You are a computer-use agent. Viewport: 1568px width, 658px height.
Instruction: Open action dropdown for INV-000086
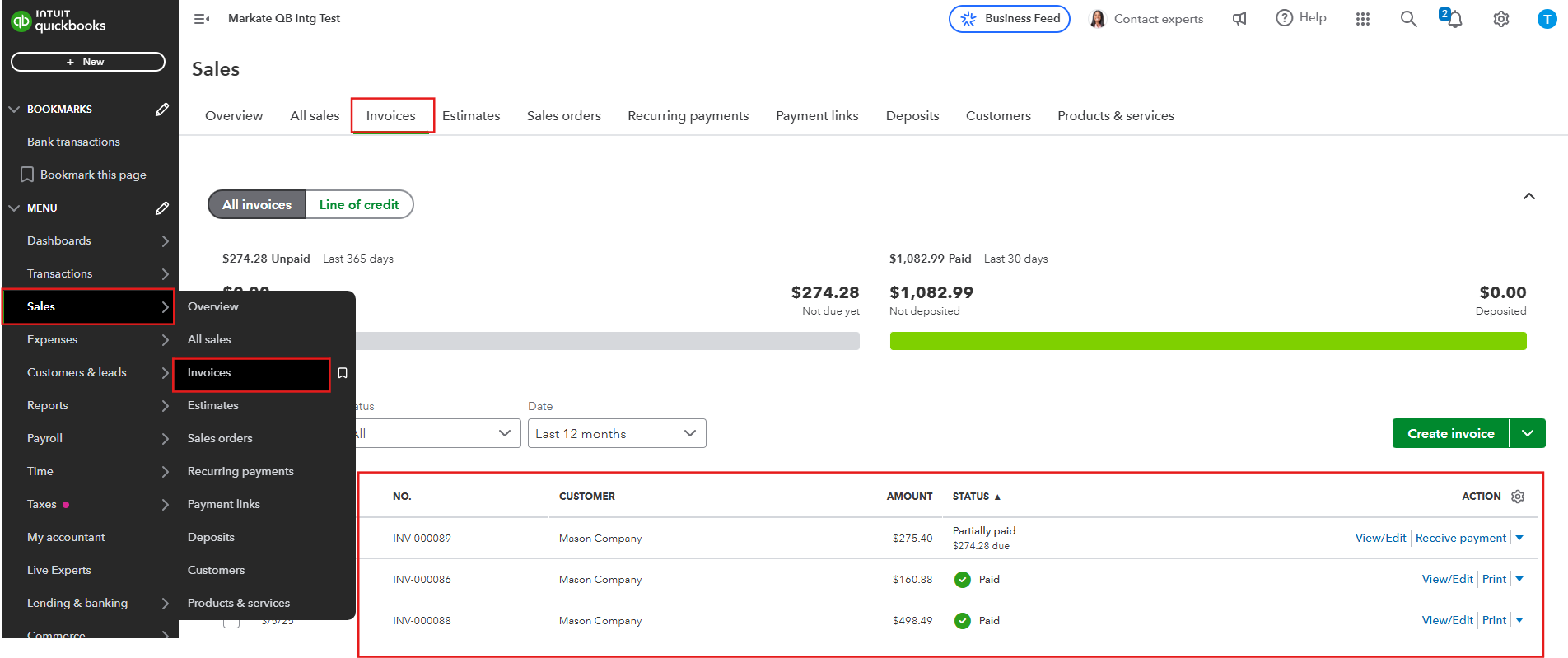coord(1519,579)
